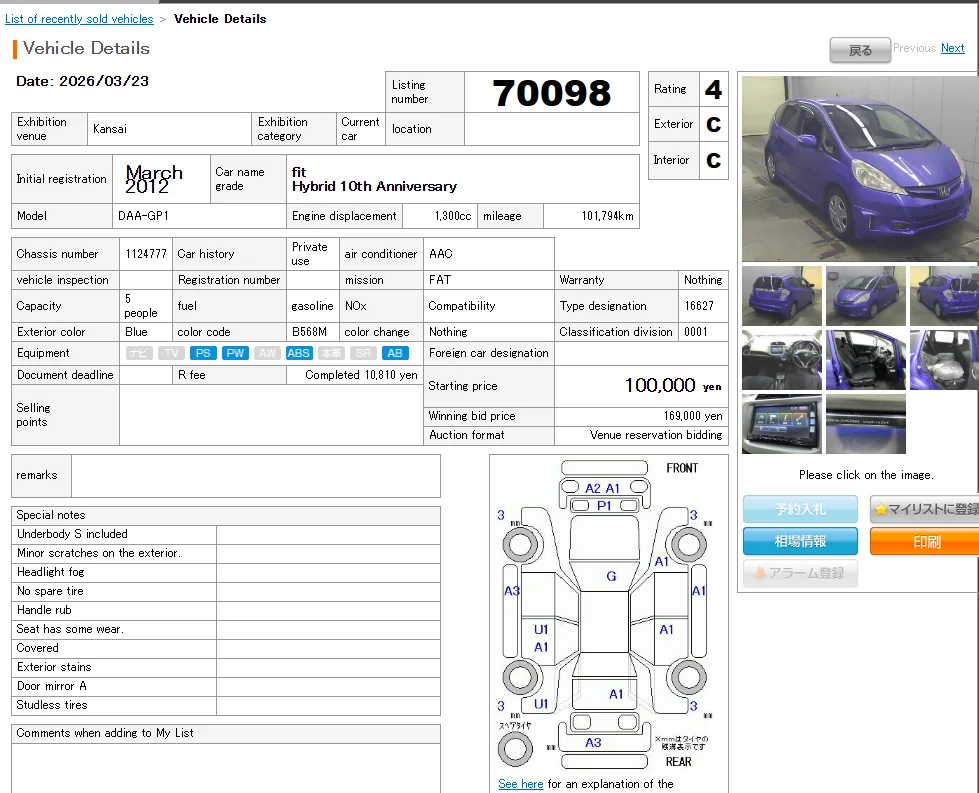
Task: Click the ABS equipment badge
Action: click(298, 353)
